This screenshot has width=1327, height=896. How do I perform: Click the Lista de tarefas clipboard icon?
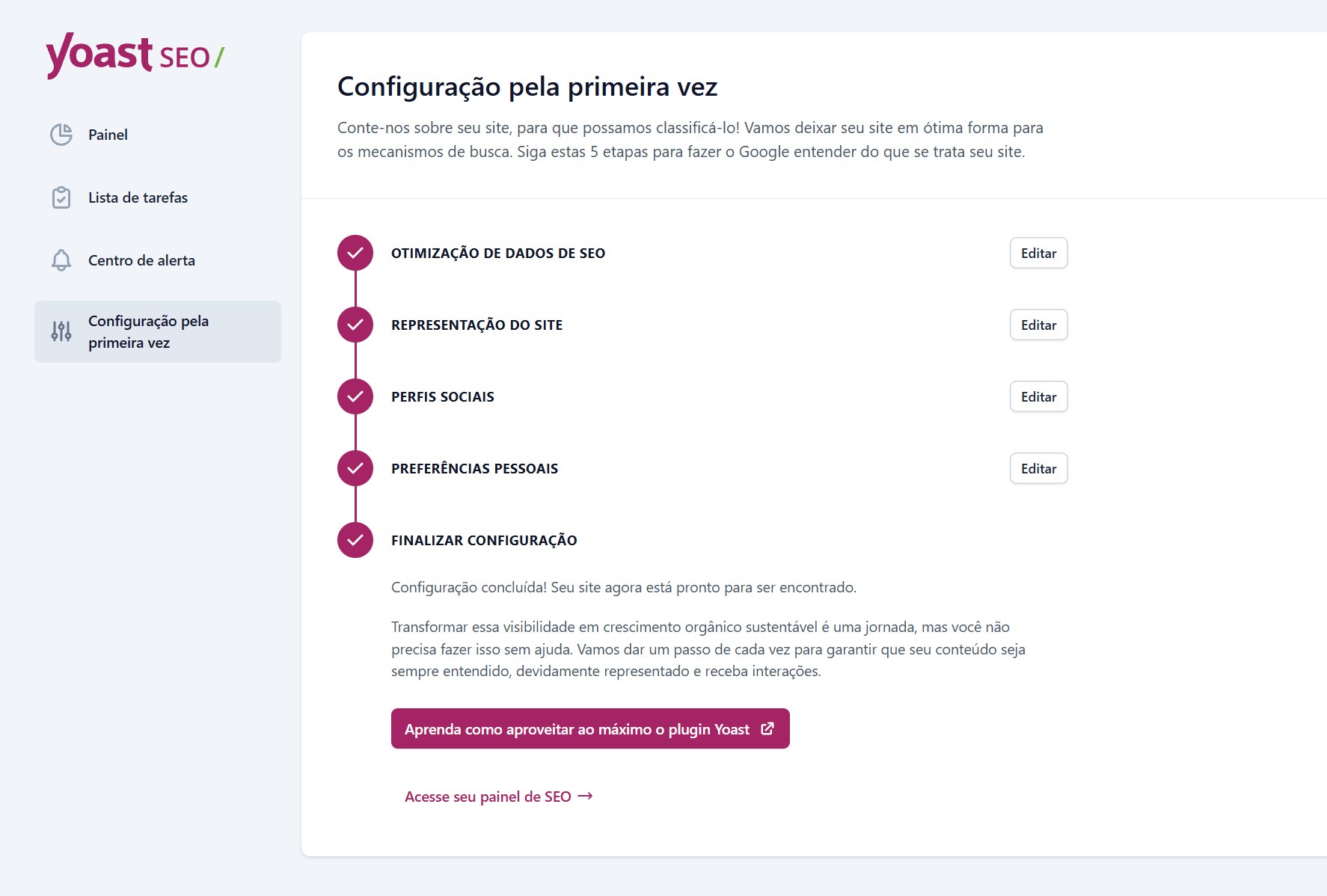pyautogui.click(x=61, y=197)
